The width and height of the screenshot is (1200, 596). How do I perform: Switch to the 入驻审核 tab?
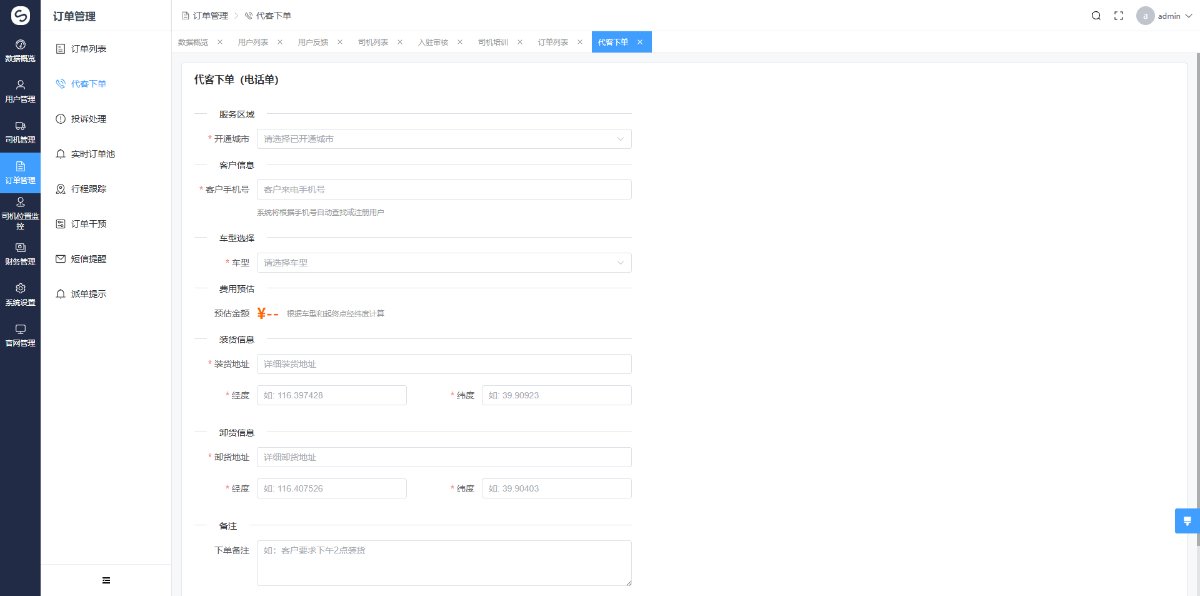(x=434, y=42)
